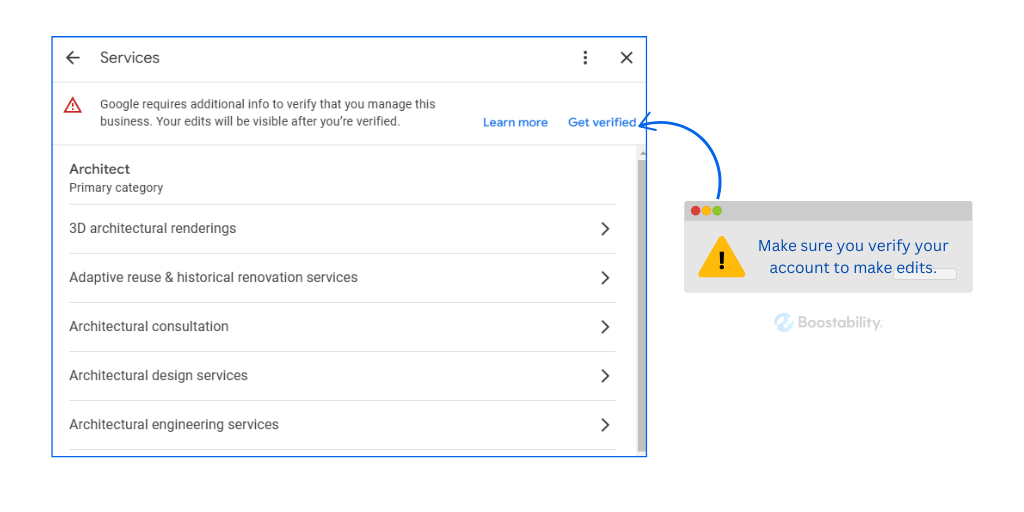Click the red warning triangle icon
Image resolution: width=1024 pixels, height=512 pixels.
click(73, 105)
